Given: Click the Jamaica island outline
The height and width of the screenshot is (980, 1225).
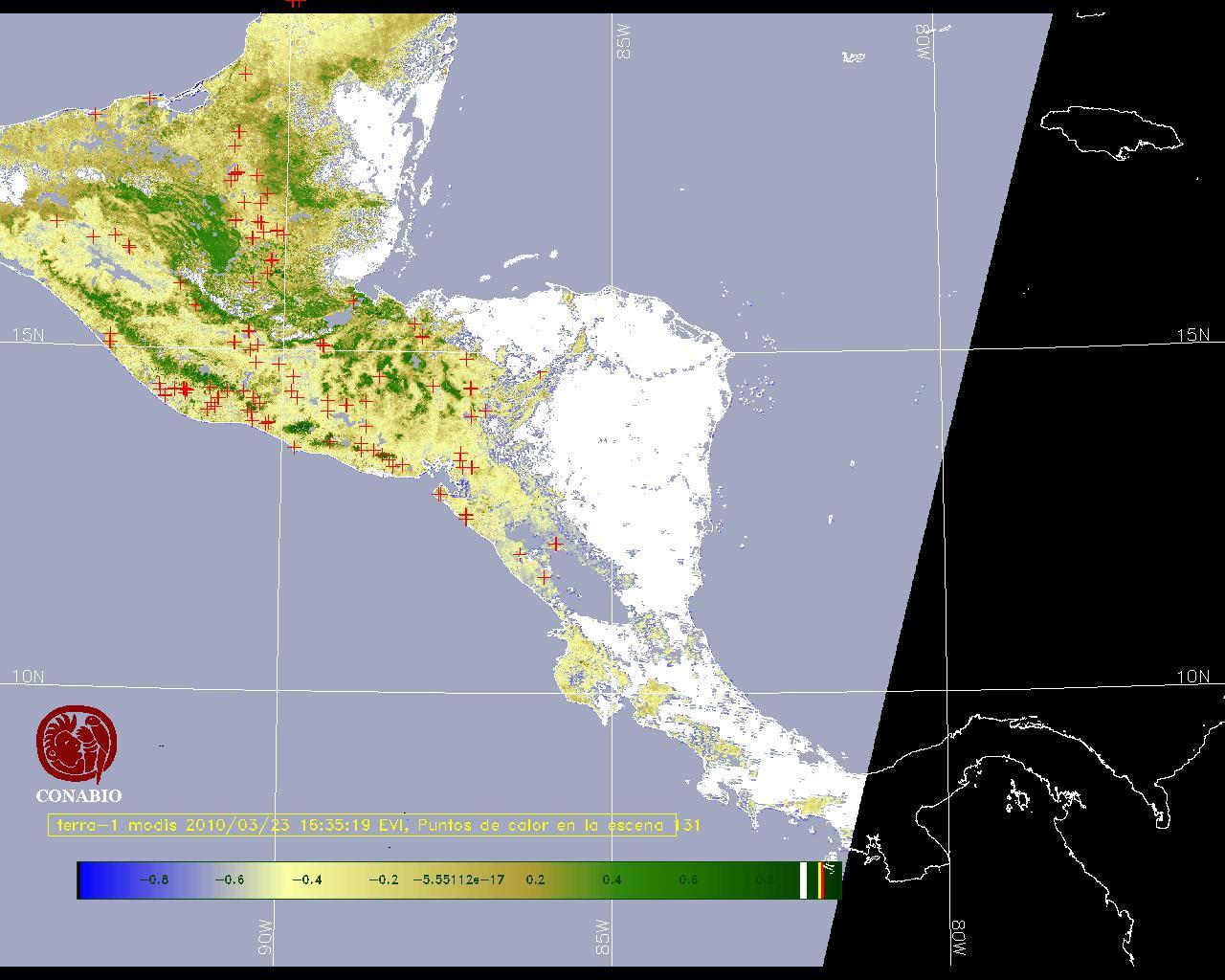Looking at the screenshot, I should coord(1110,131).
